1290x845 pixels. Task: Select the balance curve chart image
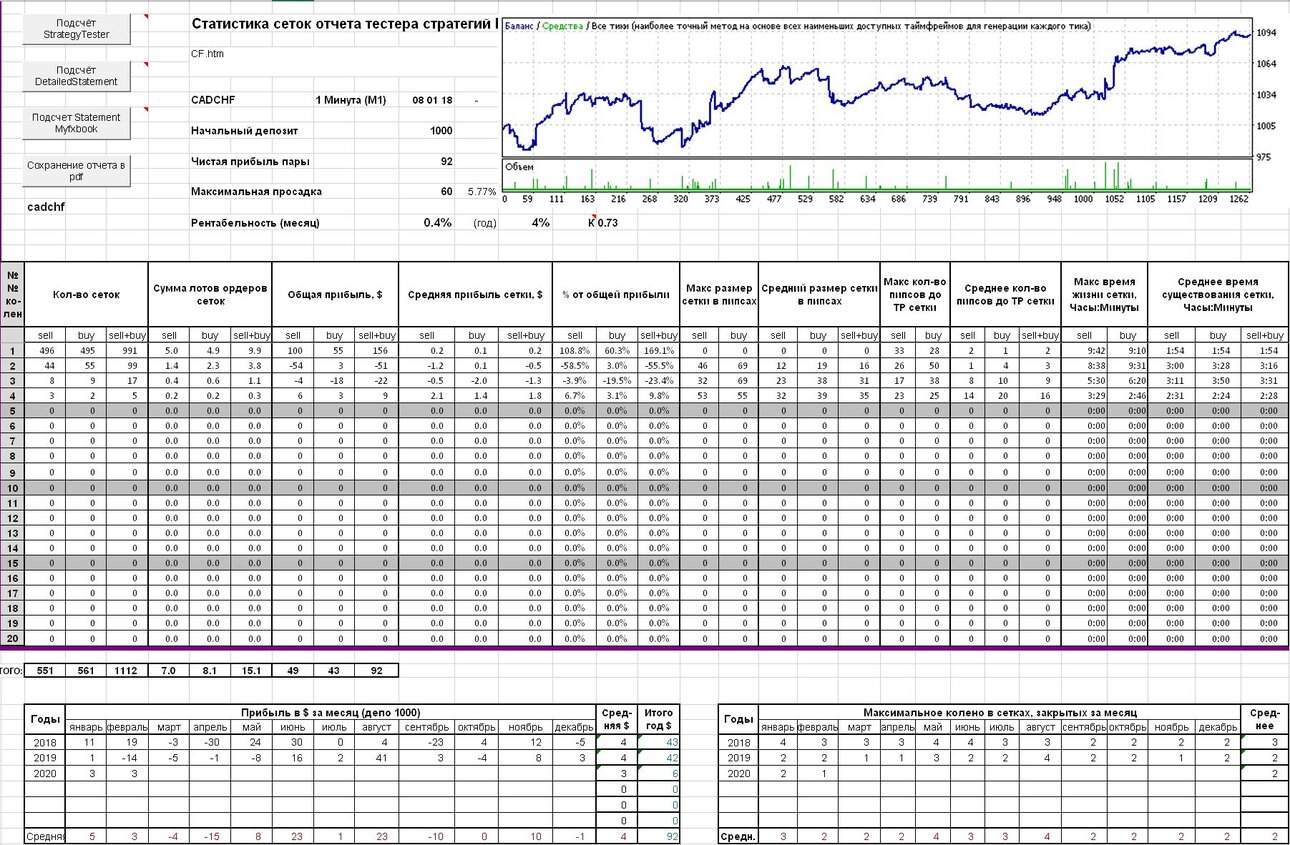[x=876, y=88]
